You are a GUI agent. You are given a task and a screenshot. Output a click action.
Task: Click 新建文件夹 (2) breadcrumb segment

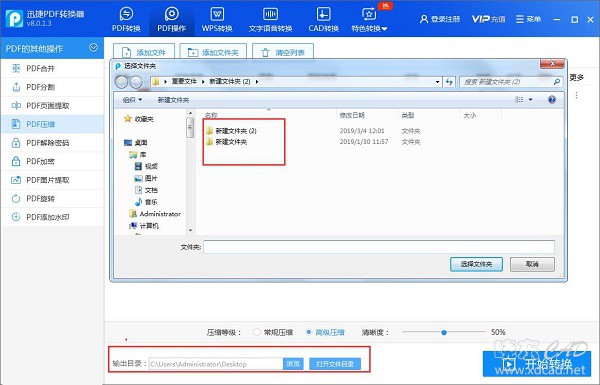230,82
